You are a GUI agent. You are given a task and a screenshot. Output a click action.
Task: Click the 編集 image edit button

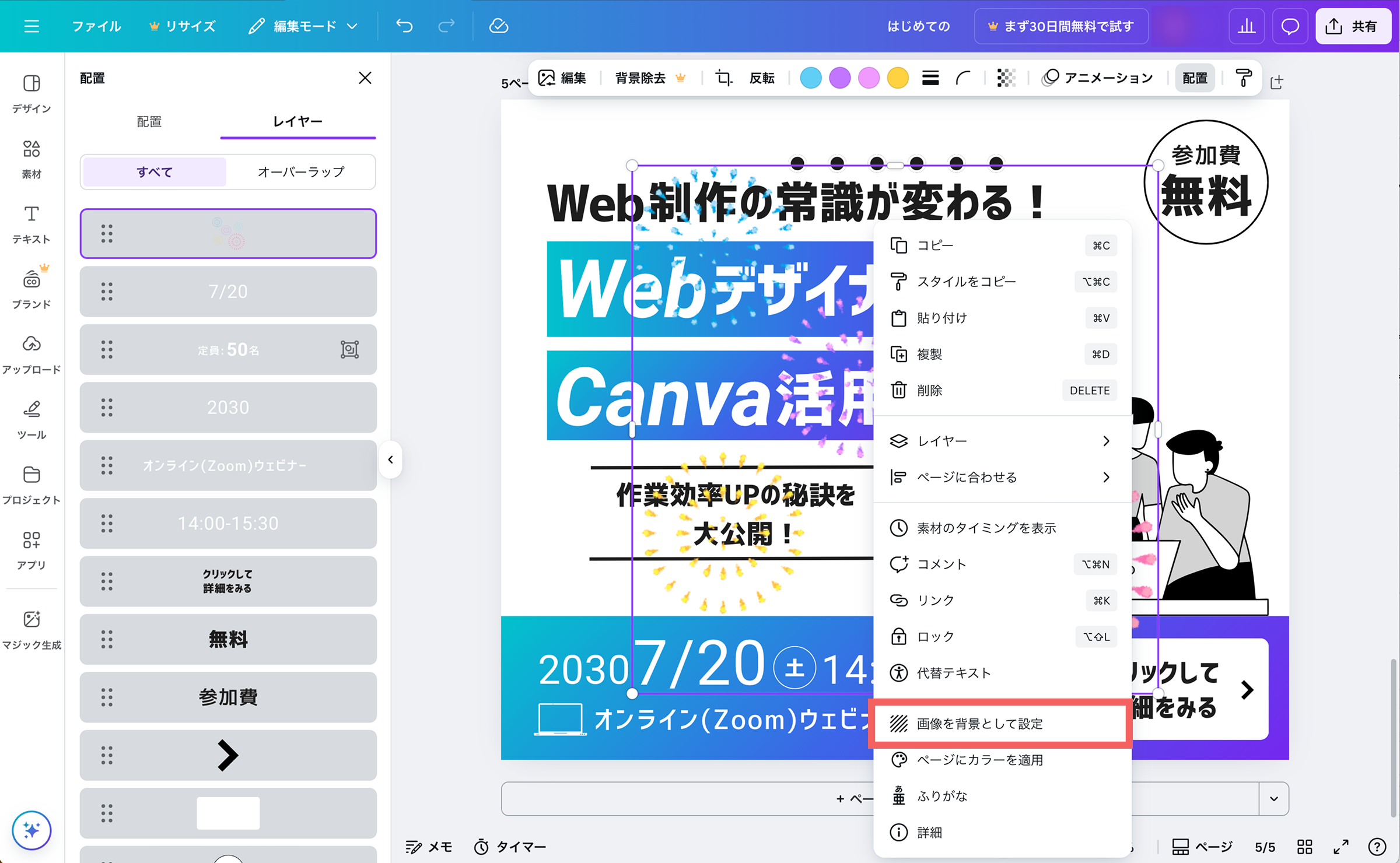[x=562, y=78]
